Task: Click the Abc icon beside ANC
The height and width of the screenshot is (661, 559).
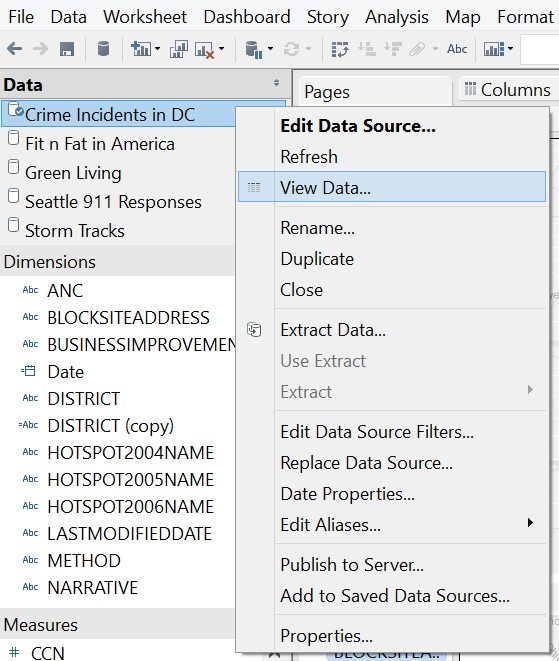Action: [x=30, y=290]
